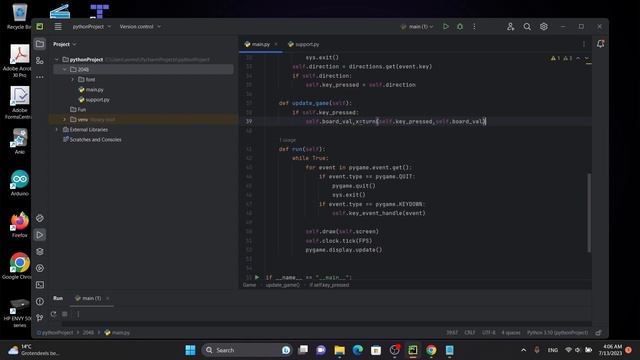Click 2048 in status bar breadcrumb
The height and width of the screenshot is (360, 640).
tap(88, 333)
